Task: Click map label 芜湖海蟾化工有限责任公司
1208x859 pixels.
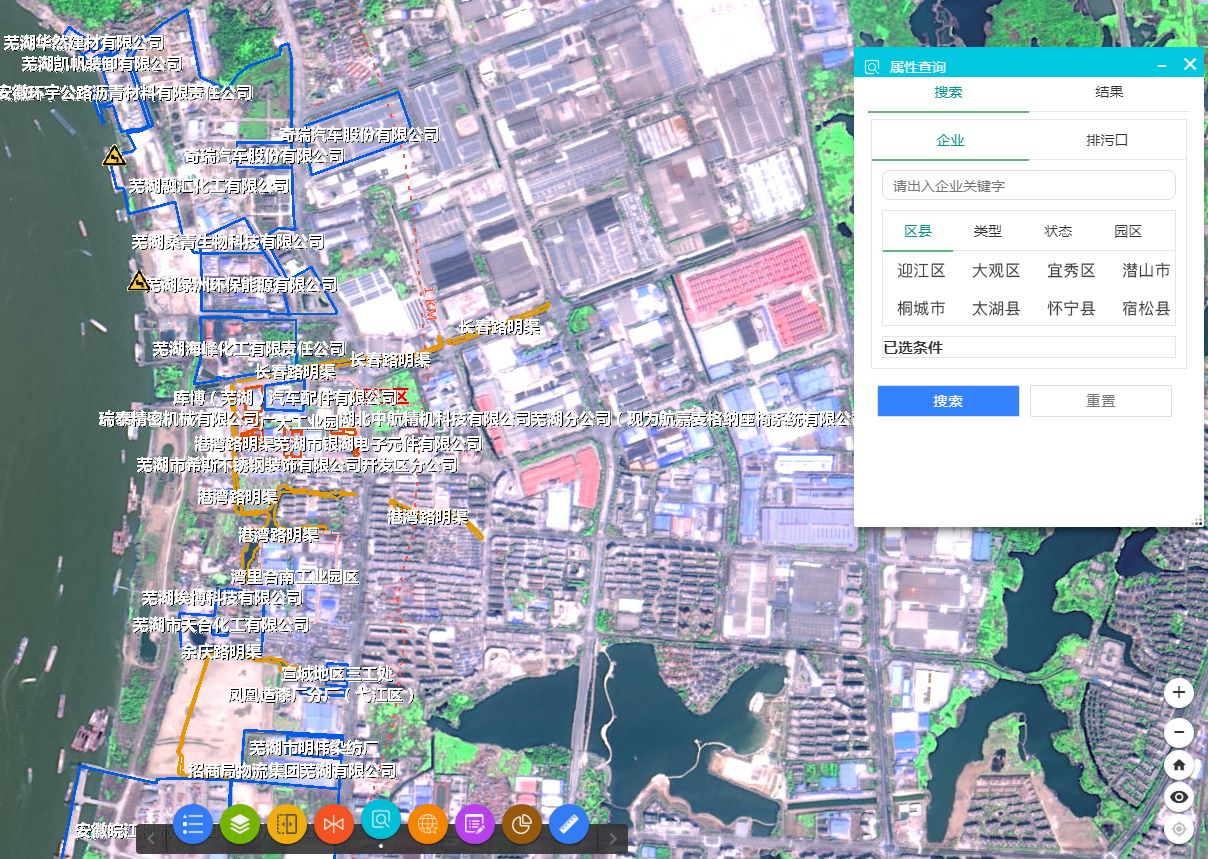Action: 249,349
